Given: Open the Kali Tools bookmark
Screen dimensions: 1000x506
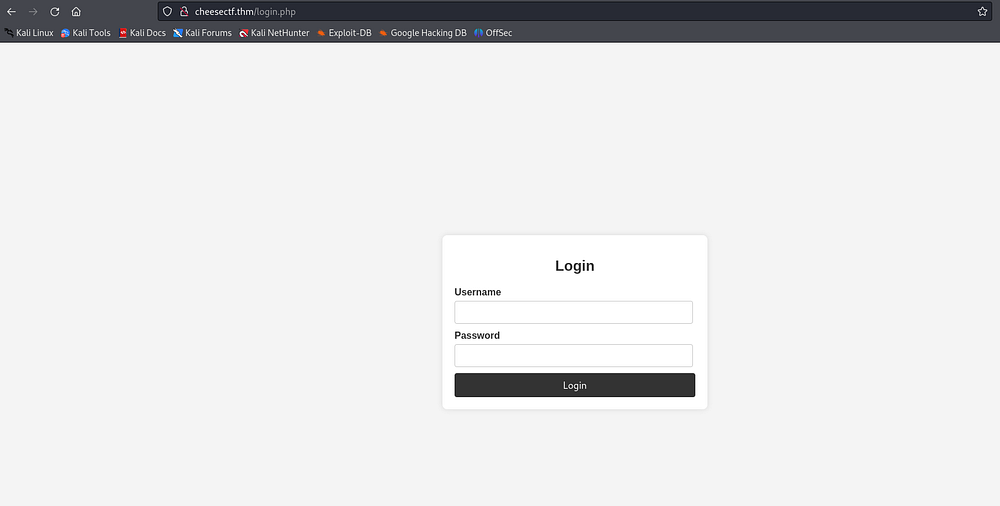Looking at the screenshot, I should click(85, 33).
